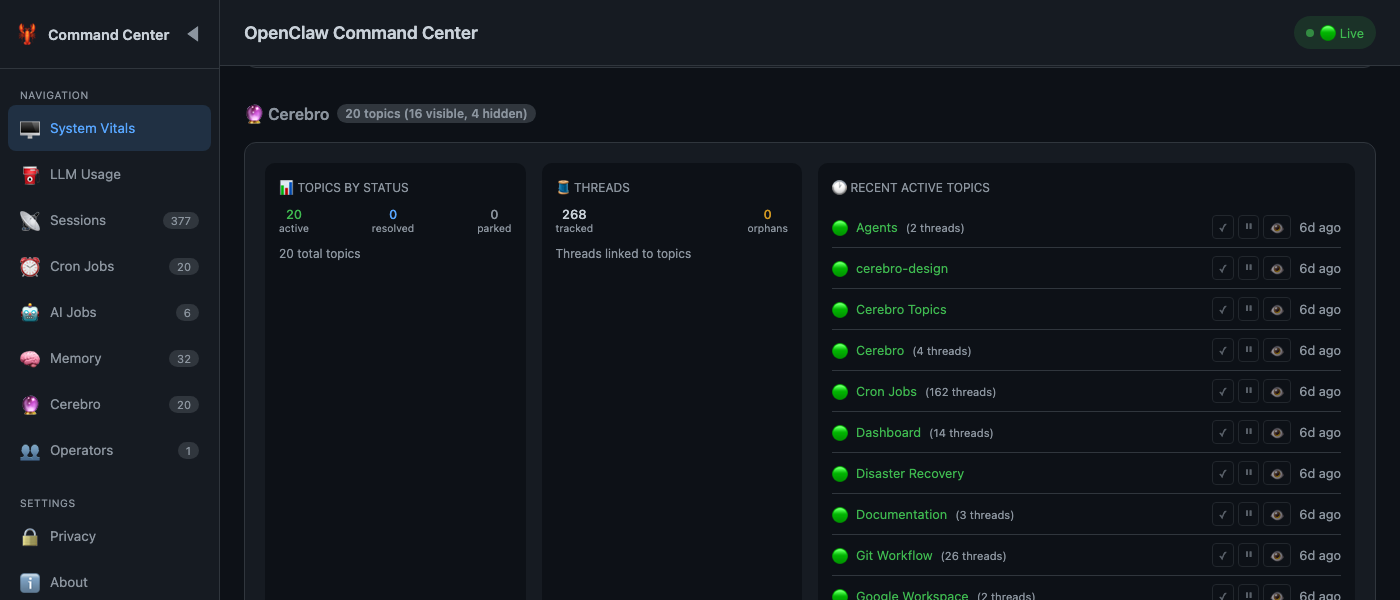Open the Cron Jobs topic link
This screenshot has width=1400, height=600.
[x=886, y=392]
